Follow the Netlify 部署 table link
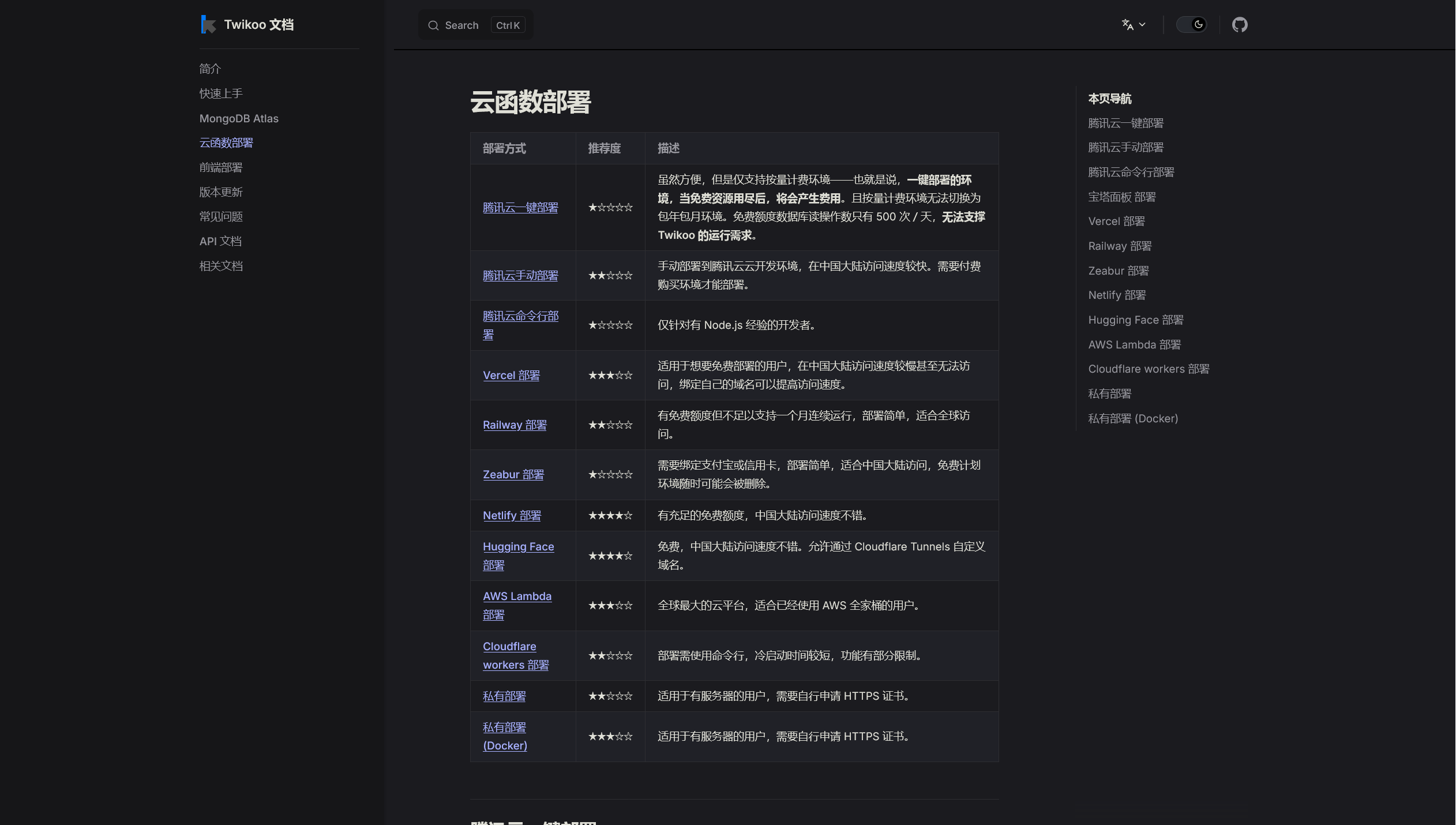 pos(512,516)
